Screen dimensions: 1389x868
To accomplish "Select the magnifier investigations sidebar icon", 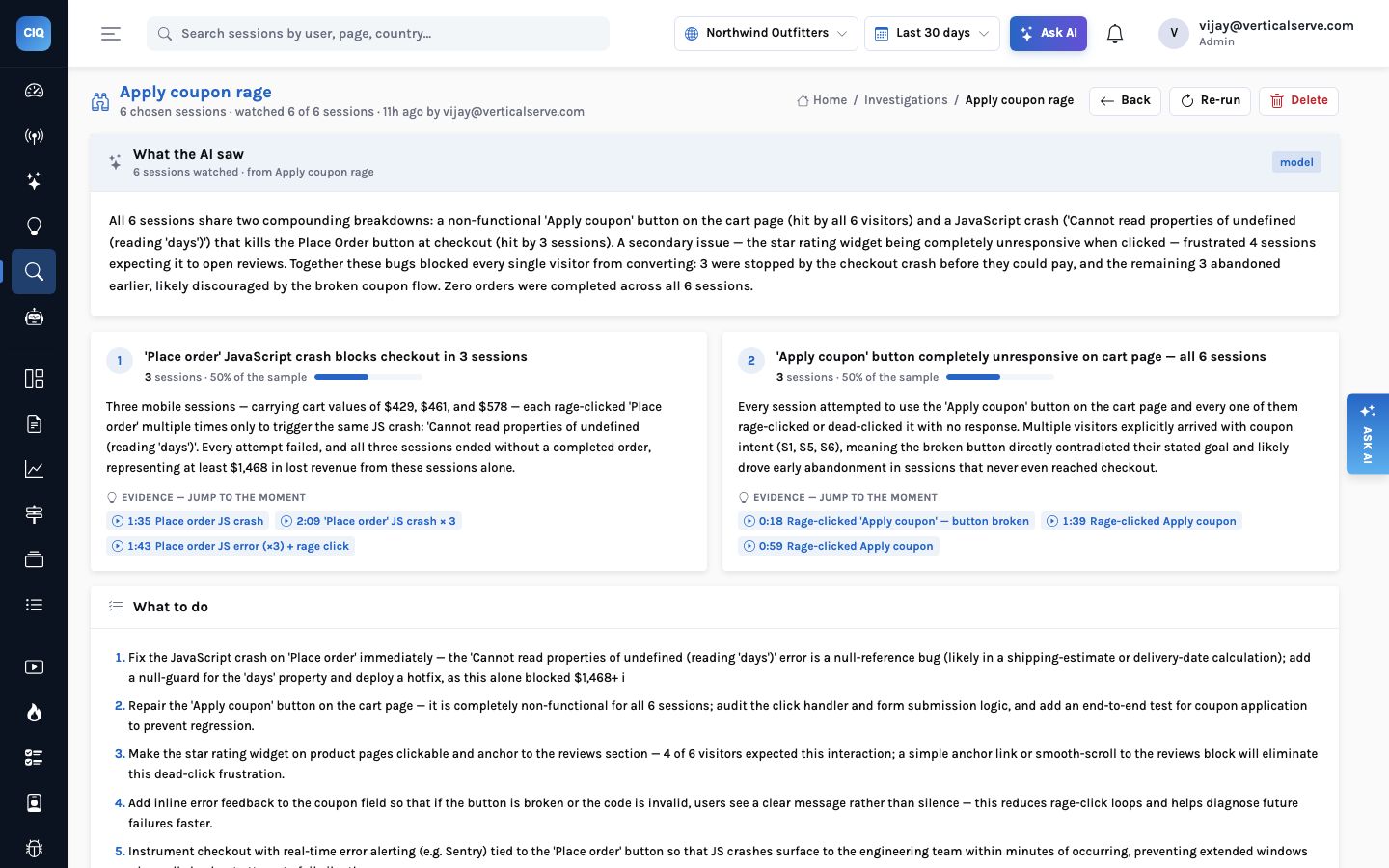I will point(34,272).
